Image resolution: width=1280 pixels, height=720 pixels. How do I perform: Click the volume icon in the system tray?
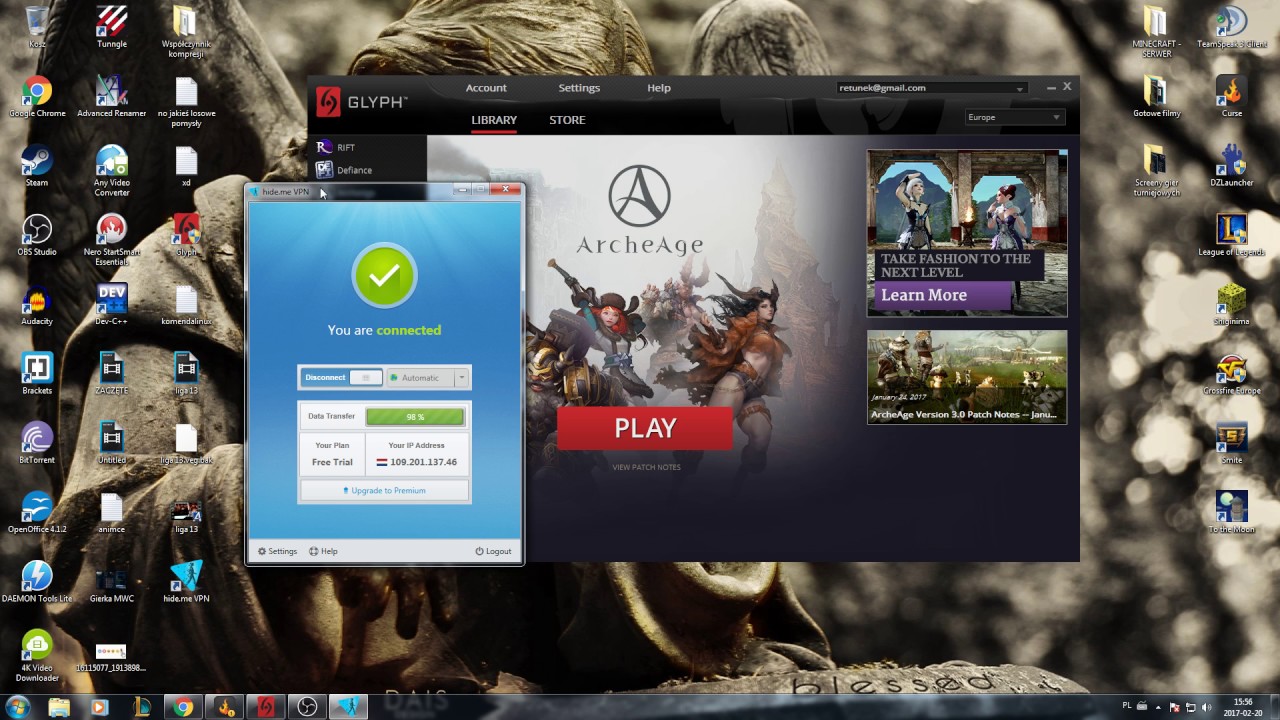click(1206, 707)
